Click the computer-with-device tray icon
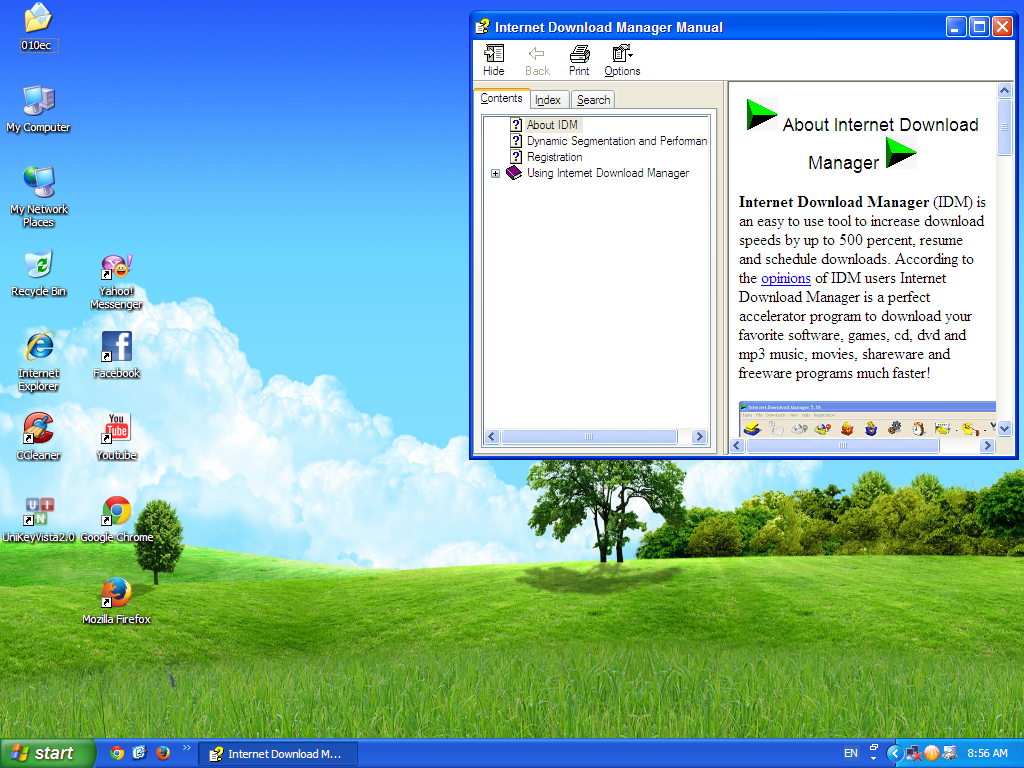This screenshot has height=768, width=1024. click(949, 754)
